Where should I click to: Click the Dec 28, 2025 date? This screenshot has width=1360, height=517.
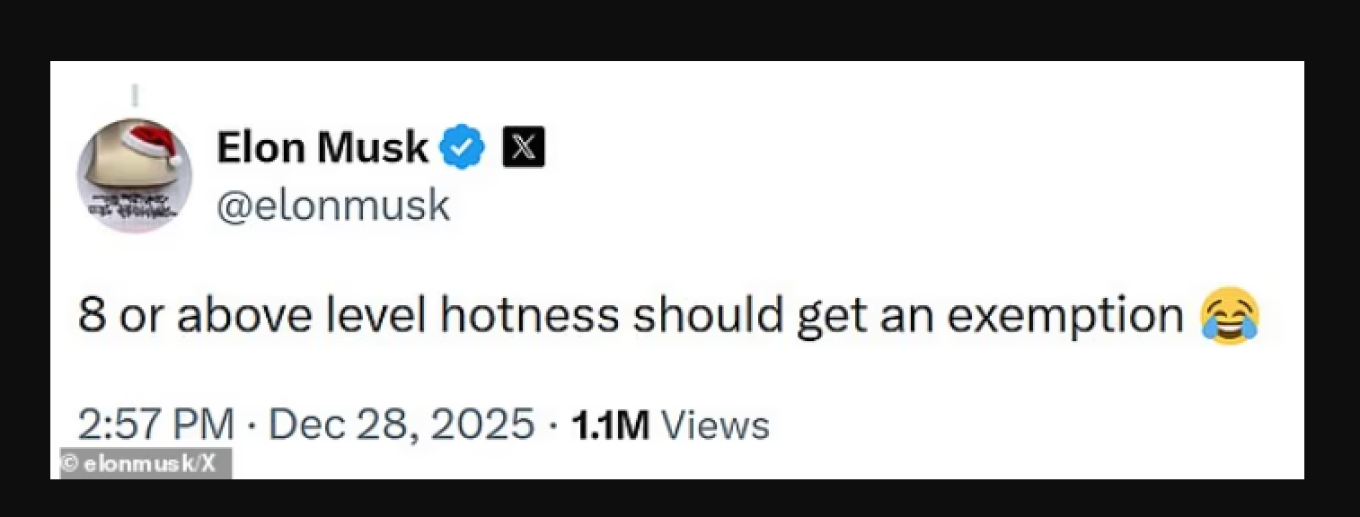(402, 424)
